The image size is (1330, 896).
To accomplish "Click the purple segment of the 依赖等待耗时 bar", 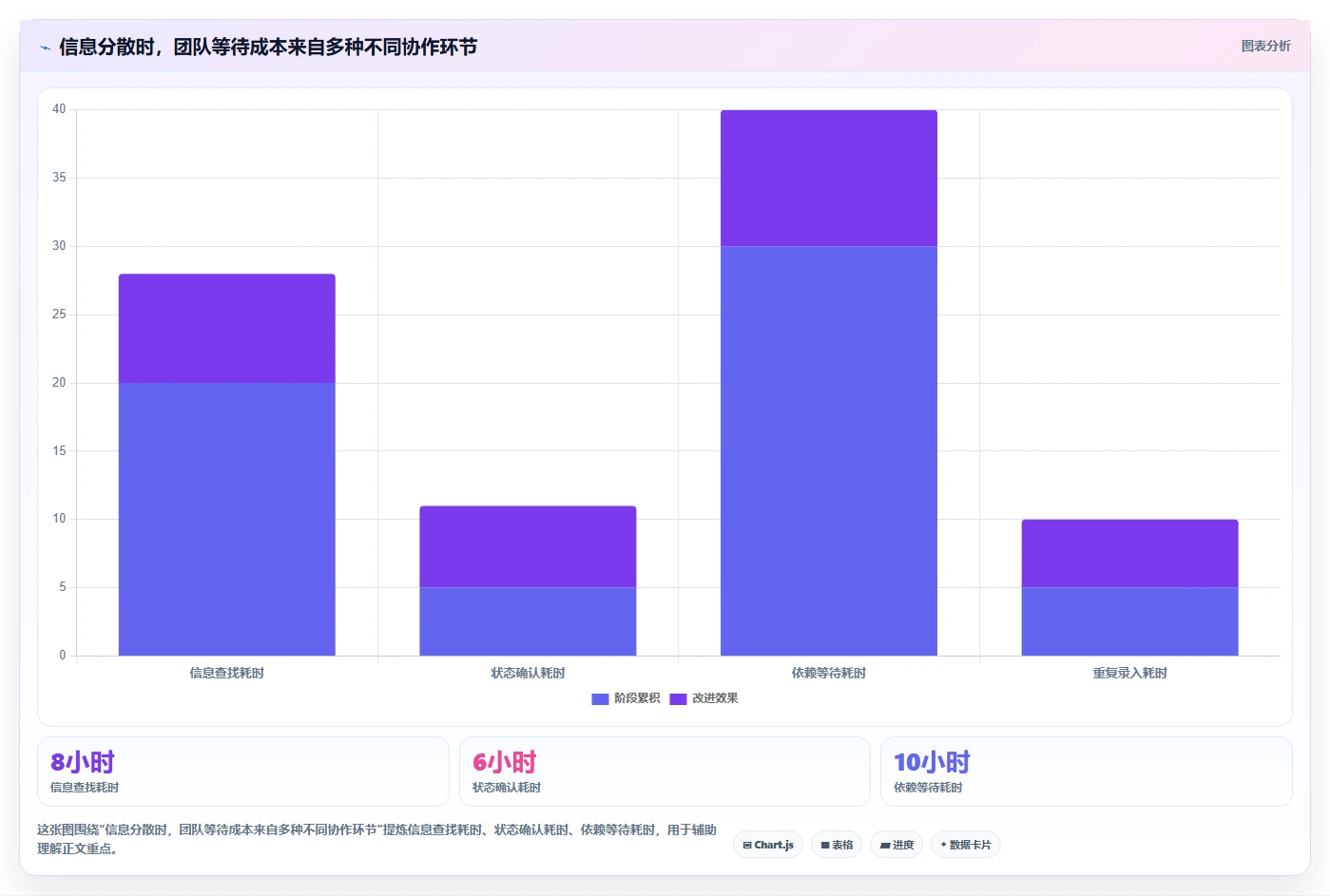I will pyautogui.click(x=829, y=179).
